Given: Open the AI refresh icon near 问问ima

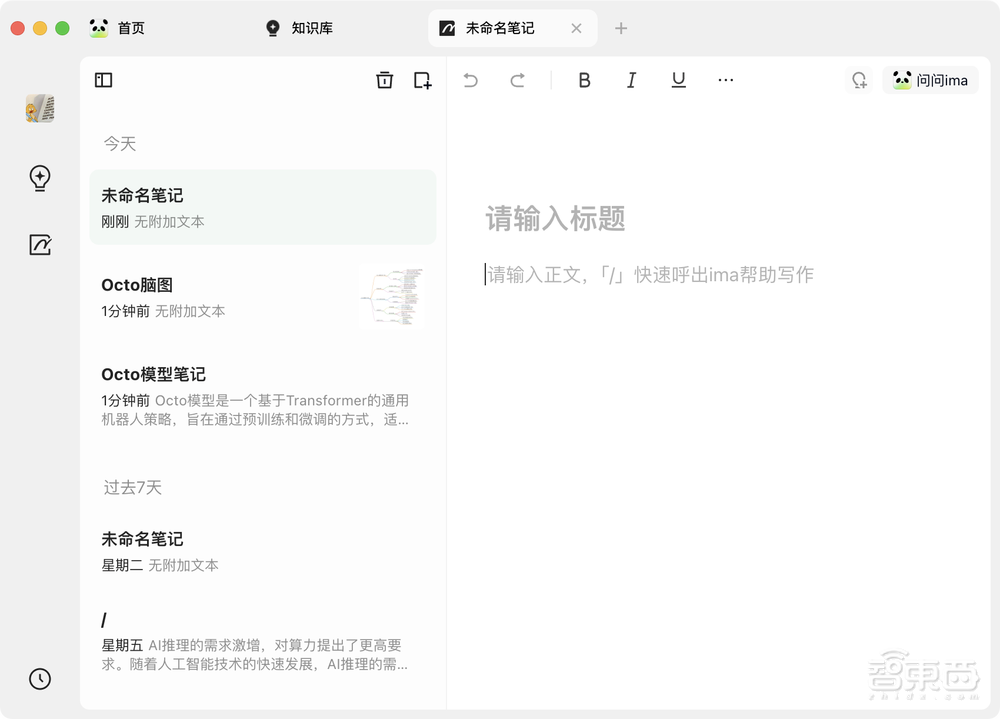Looking at the screenshot, I should [858, 81].
